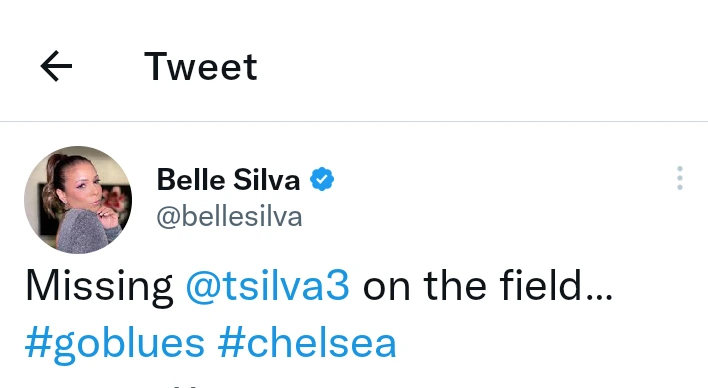View the author's circular avatar
708x388 pixels.
point(78,200)
